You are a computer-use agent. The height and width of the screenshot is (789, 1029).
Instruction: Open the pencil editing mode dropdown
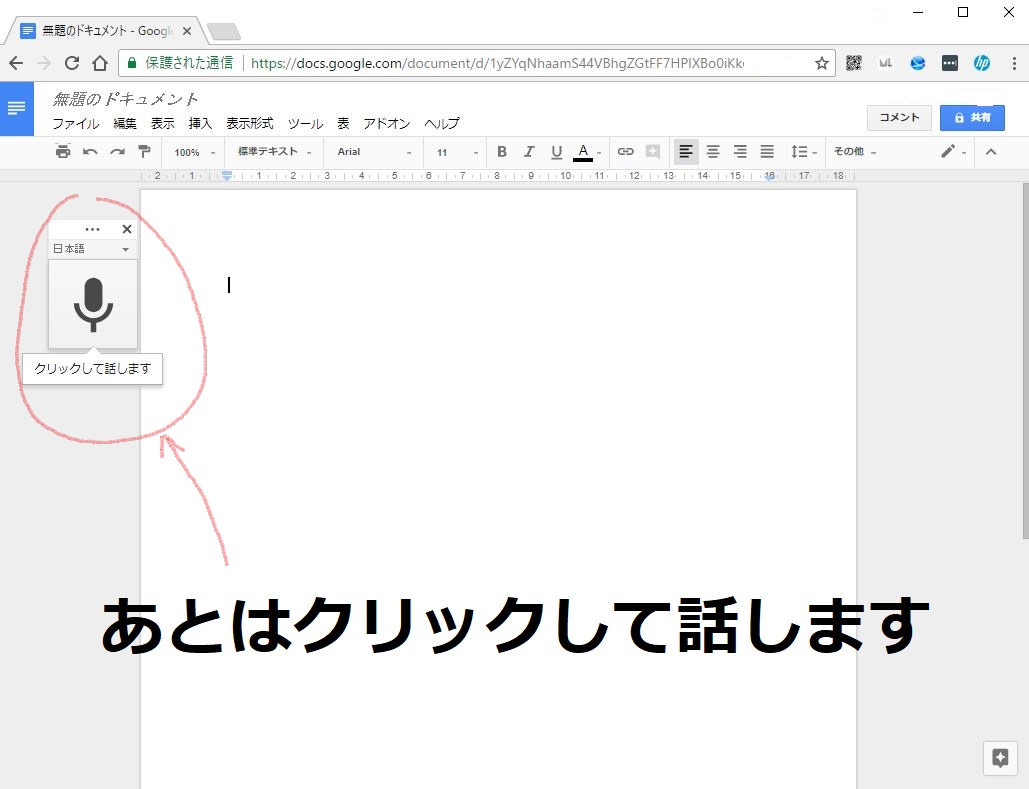coord(953,152)
